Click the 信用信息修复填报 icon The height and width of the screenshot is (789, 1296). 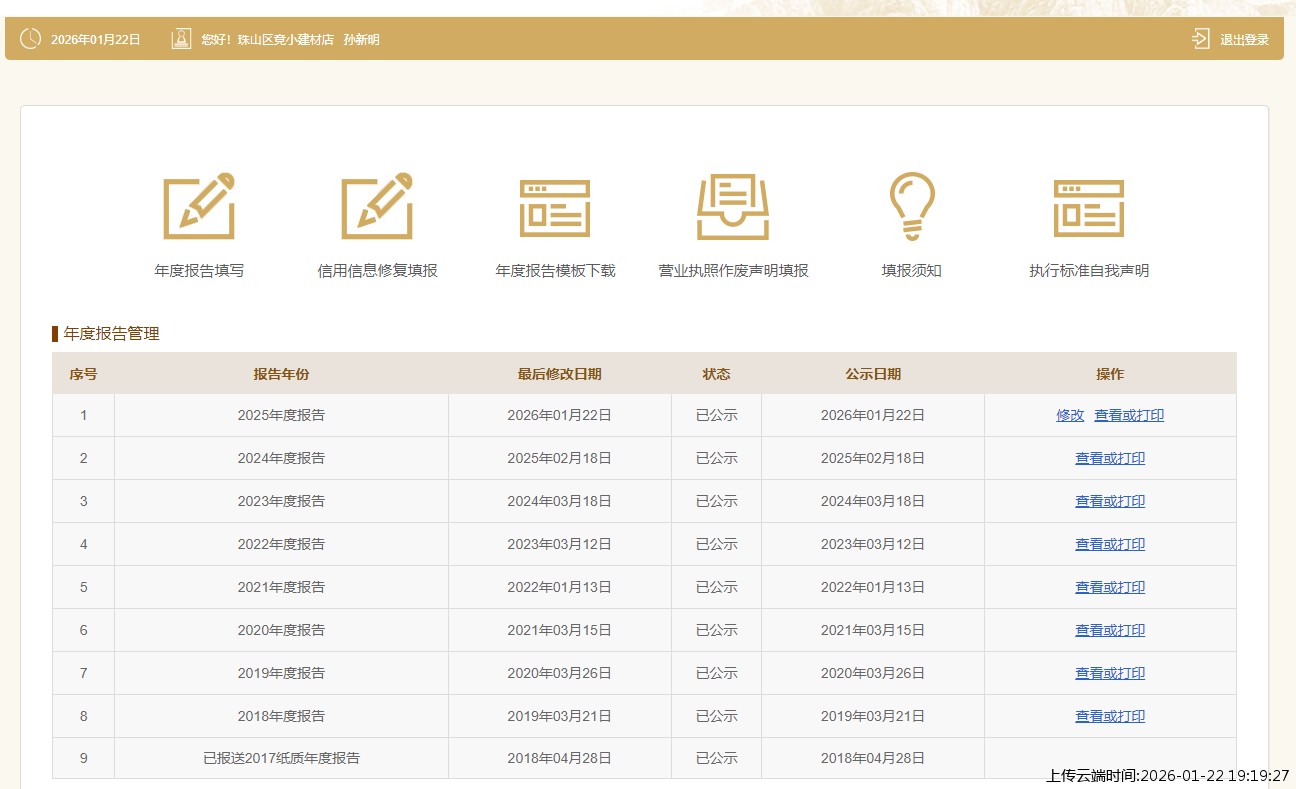point(377,206)
